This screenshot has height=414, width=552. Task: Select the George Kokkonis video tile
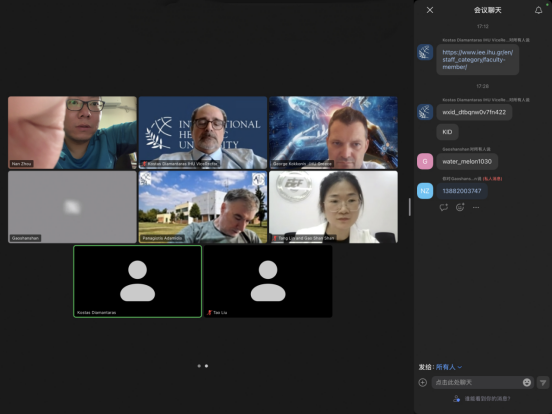point(333,133)
